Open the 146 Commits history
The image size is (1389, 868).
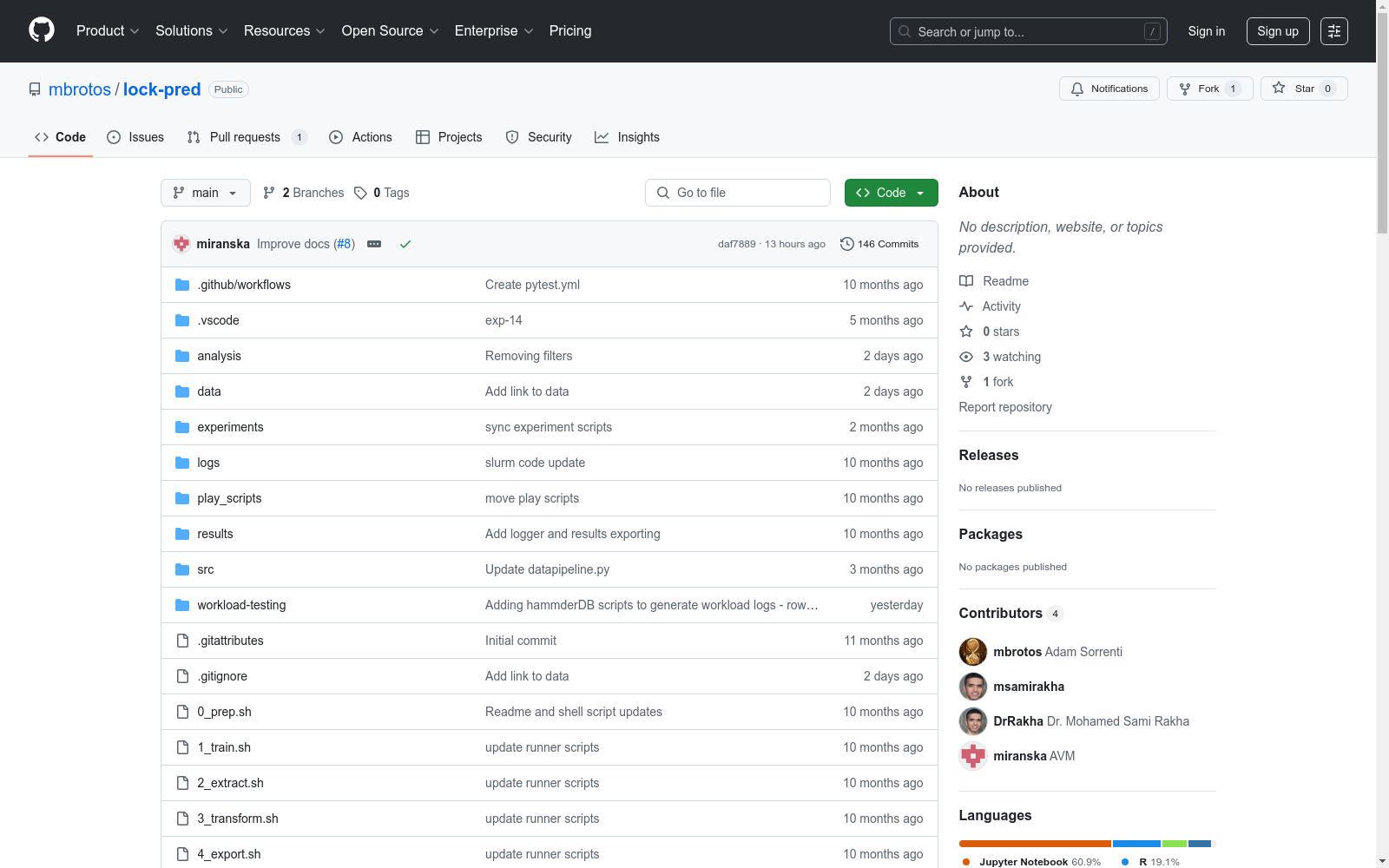[x=879, y=244]
